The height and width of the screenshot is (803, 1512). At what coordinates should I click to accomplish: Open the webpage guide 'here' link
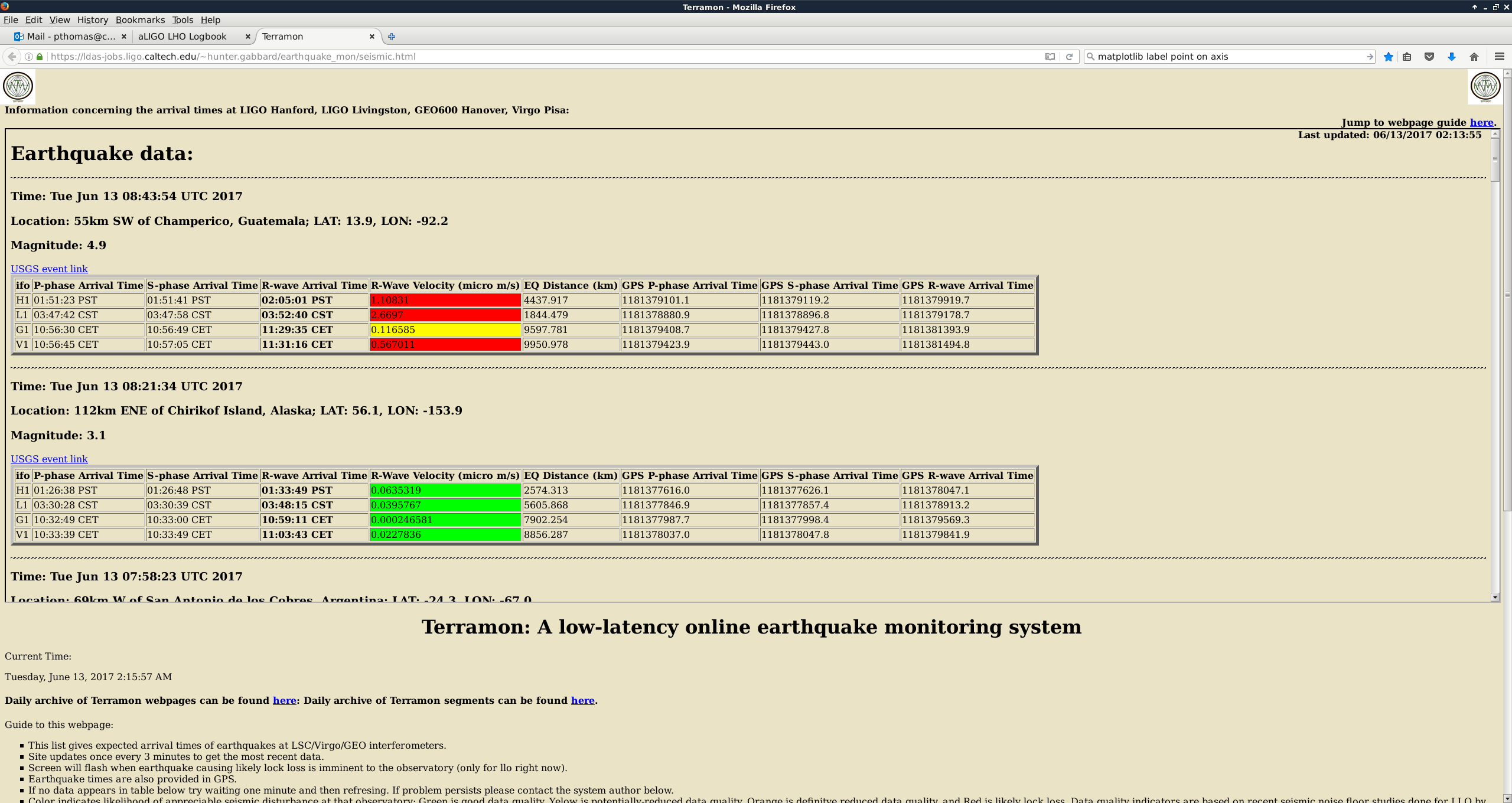click(1481, 122)
